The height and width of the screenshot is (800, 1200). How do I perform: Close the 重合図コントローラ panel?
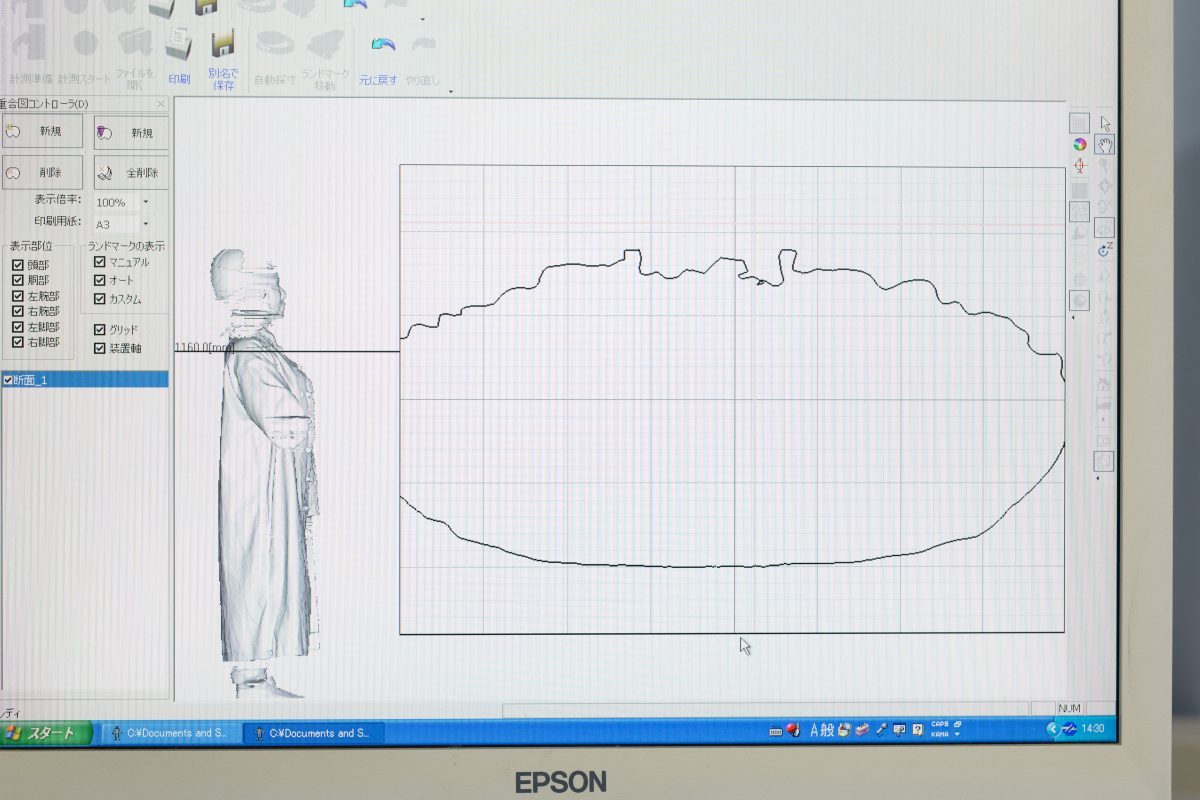pyautogui.click(x=160, y=103)
